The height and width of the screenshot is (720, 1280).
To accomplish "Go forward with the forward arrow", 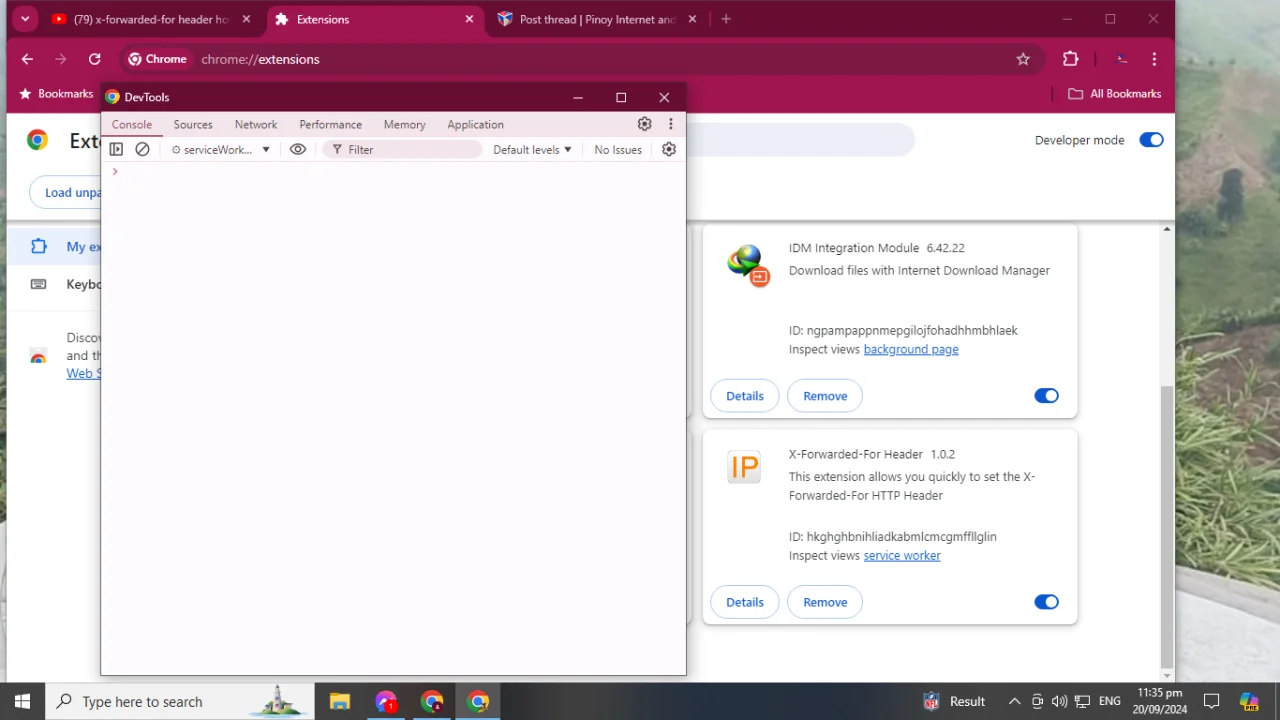I will tap(61, 59).
